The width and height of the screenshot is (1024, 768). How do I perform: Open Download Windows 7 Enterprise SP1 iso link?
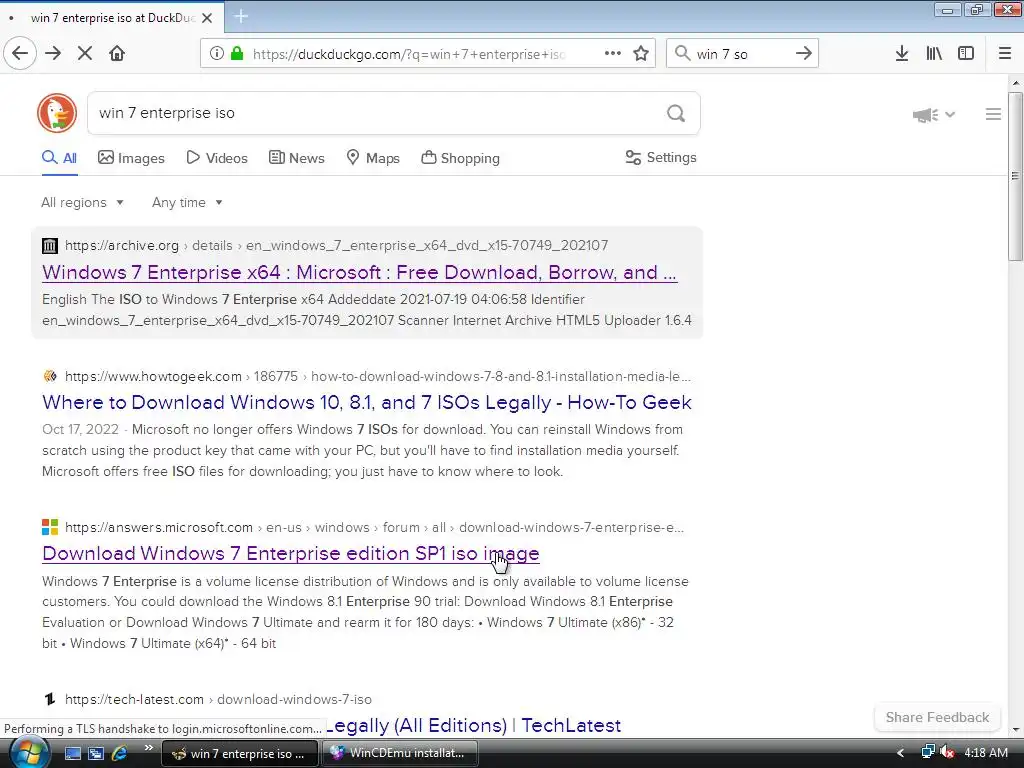[x=291, y=553]
